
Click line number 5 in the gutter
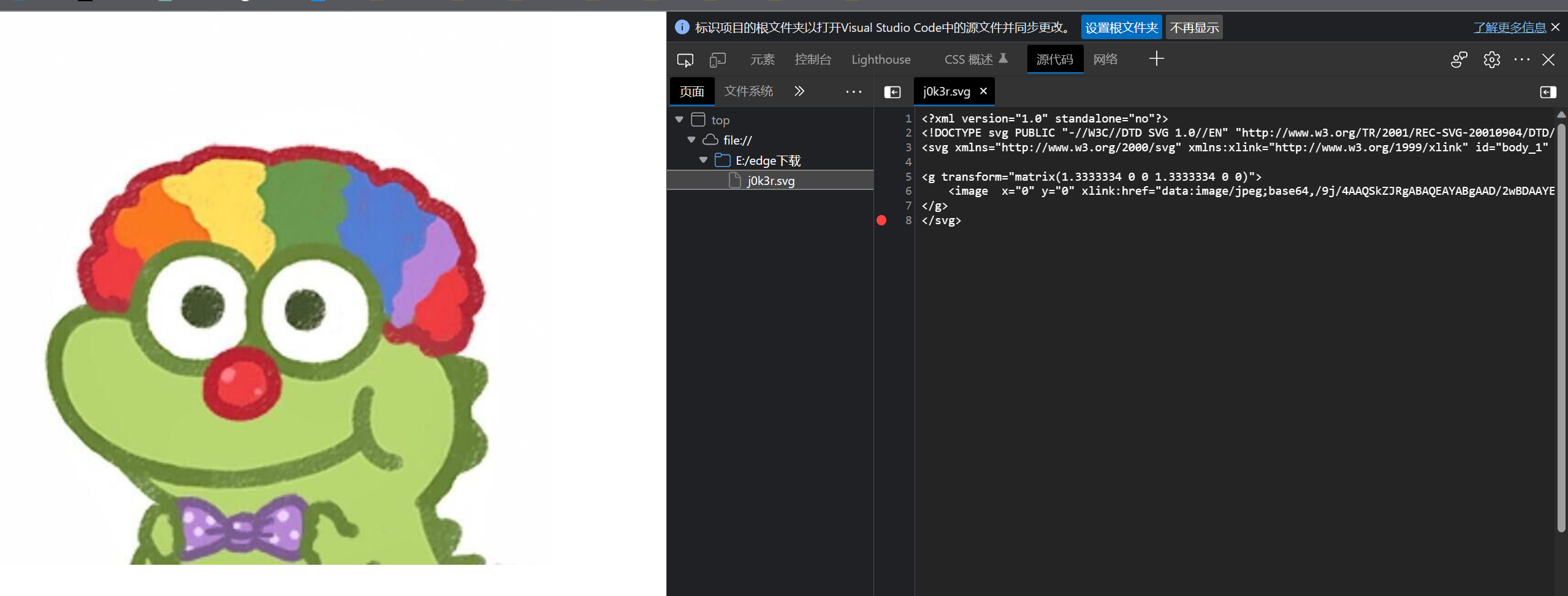pos(908,176)
